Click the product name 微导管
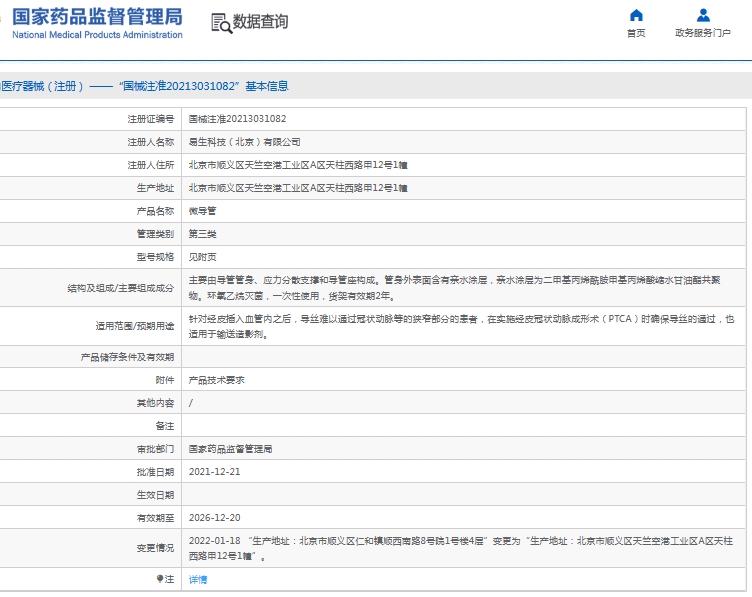Viewport: 752px width, 597px height. 203,211
